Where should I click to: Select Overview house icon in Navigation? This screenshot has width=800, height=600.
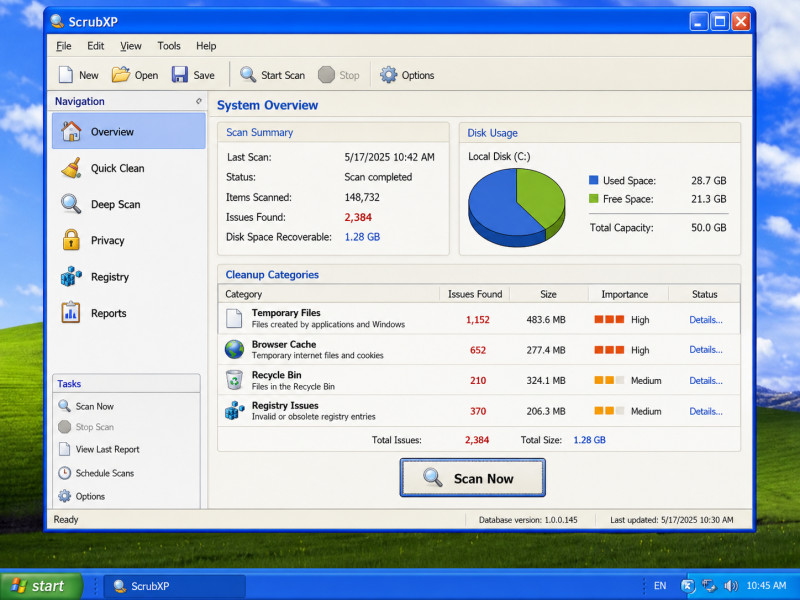tap(71, 131)
